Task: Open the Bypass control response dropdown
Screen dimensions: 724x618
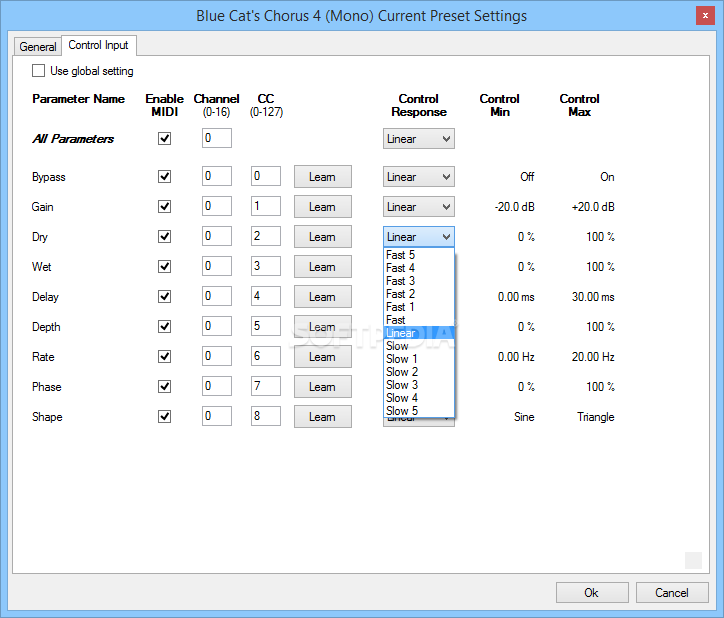Action: coord(419,176)
